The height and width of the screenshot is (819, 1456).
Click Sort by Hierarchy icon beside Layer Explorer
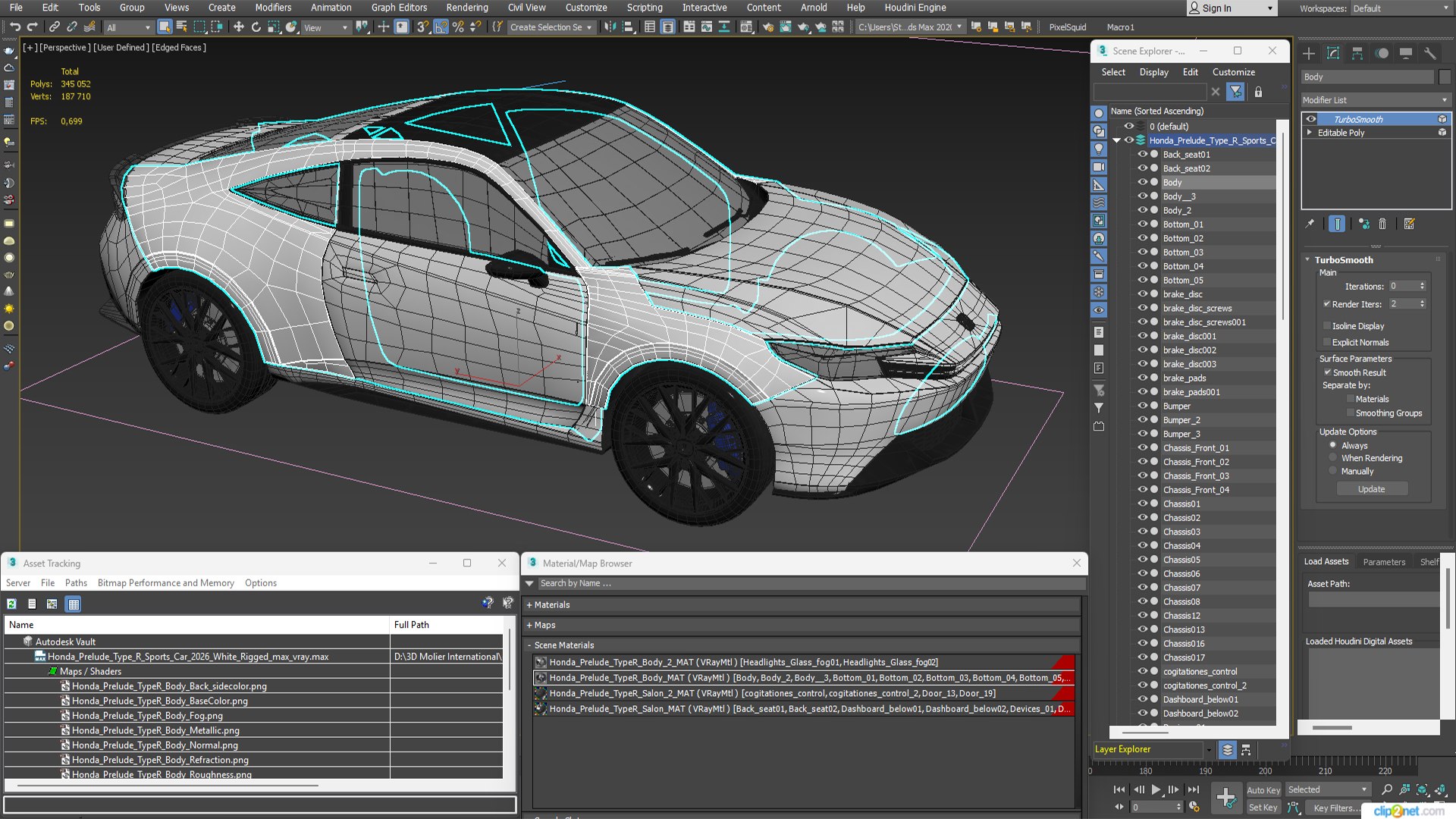tap(1246, 750)
